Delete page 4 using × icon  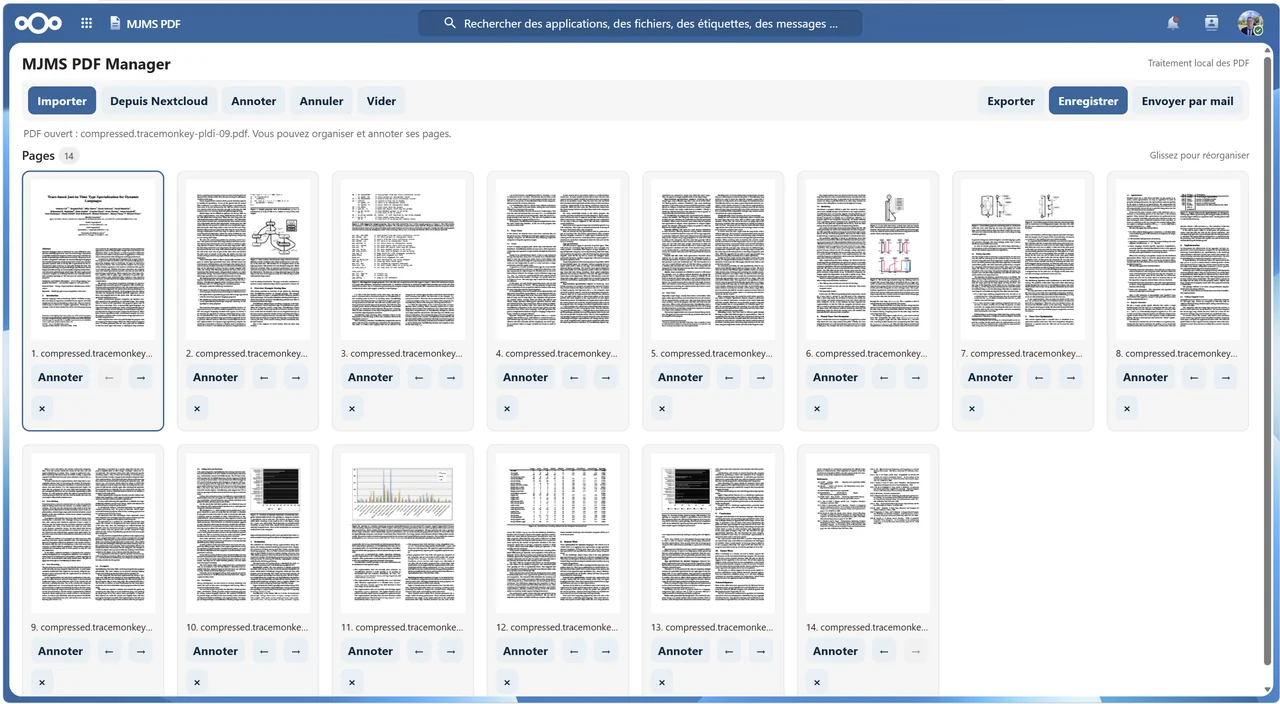point(507,408)
